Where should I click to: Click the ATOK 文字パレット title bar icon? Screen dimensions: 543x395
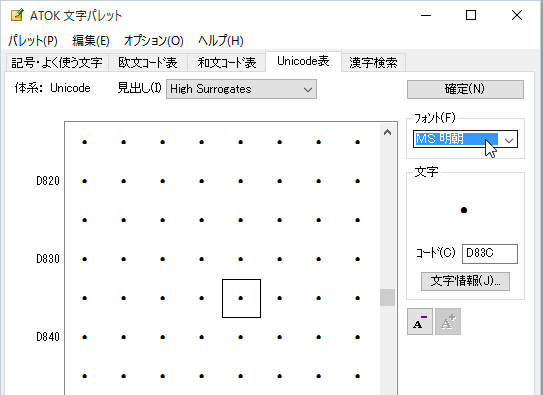[x=17, y=15]
